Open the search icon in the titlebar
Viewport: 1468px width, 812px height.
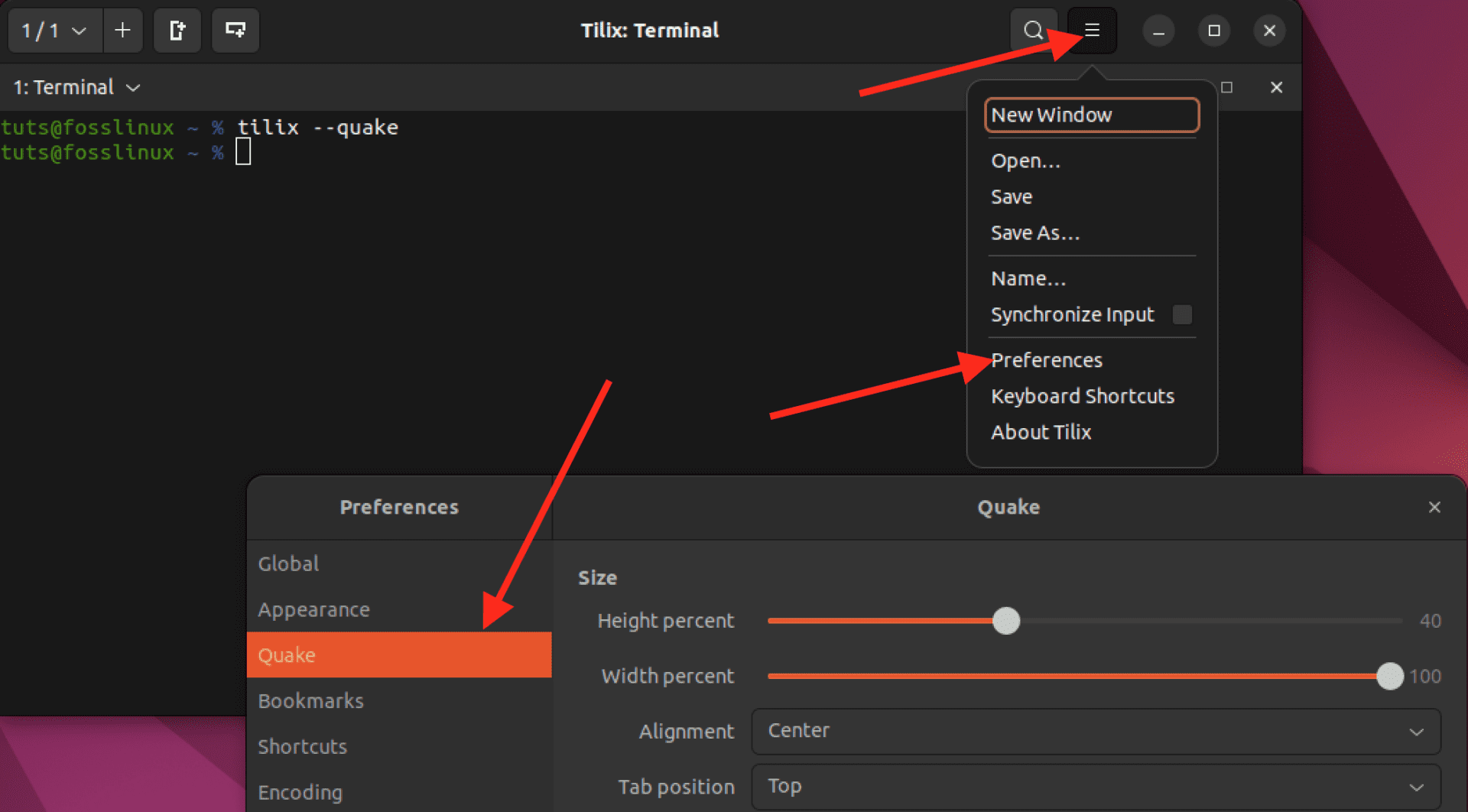pyautogui.click(x=1033, y=31)
